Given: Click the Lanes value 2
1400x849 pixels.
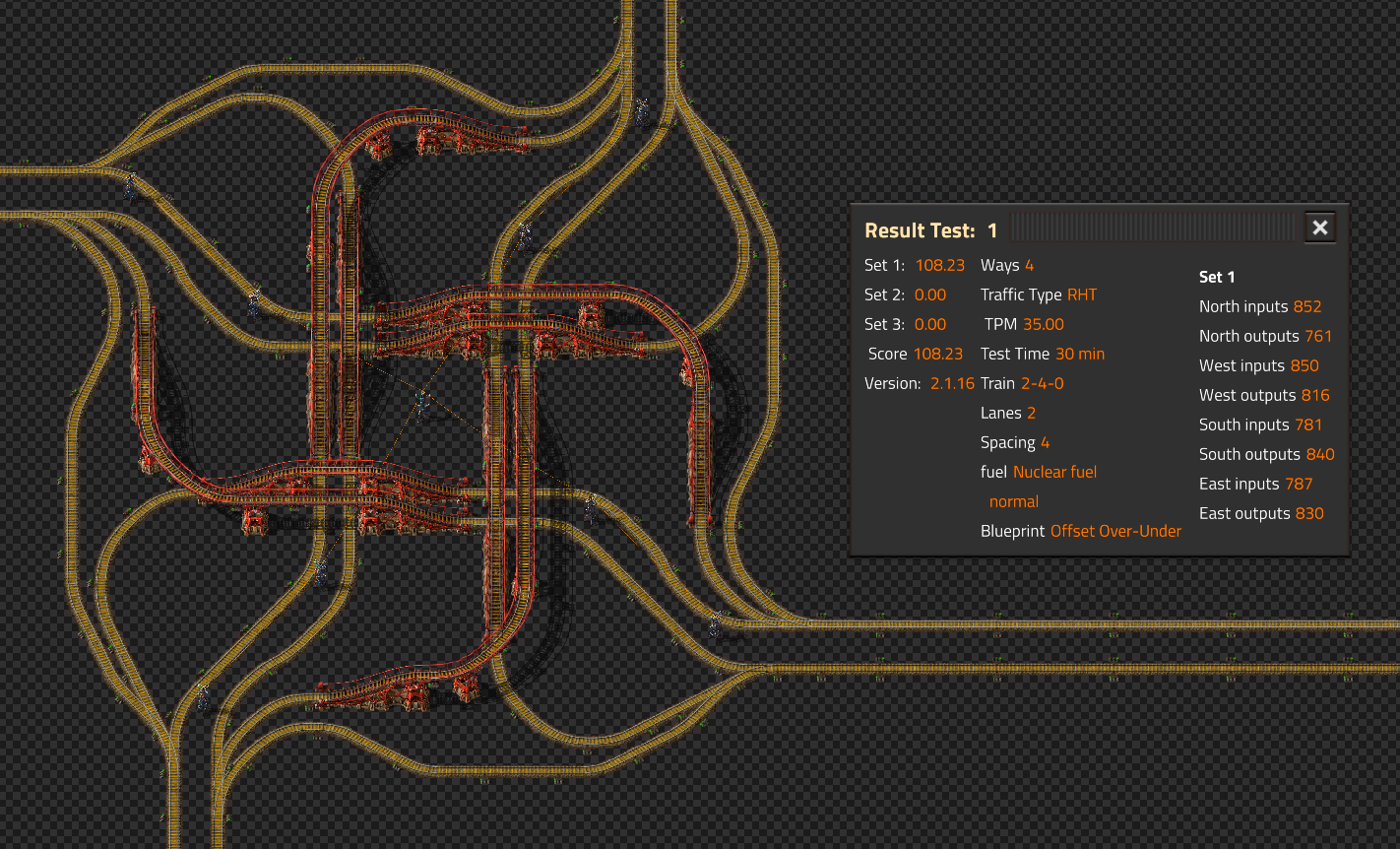Looking at the screenshot, I should [1032, 413].
